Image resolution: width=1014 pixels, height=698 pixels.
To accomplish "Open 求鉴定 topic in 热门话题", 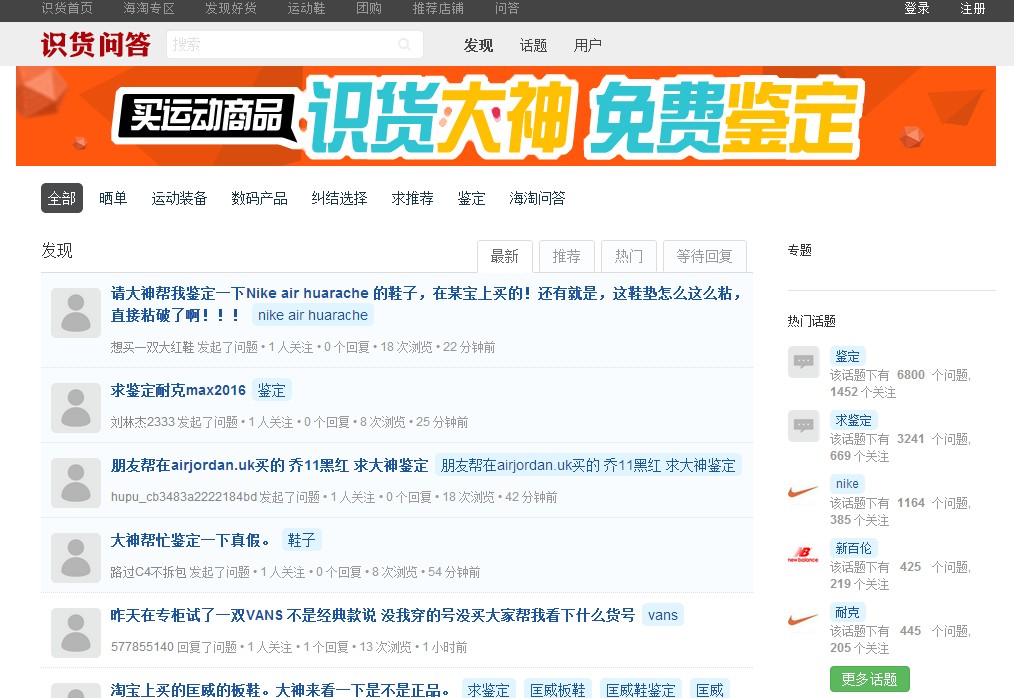I will click(854, 420).
